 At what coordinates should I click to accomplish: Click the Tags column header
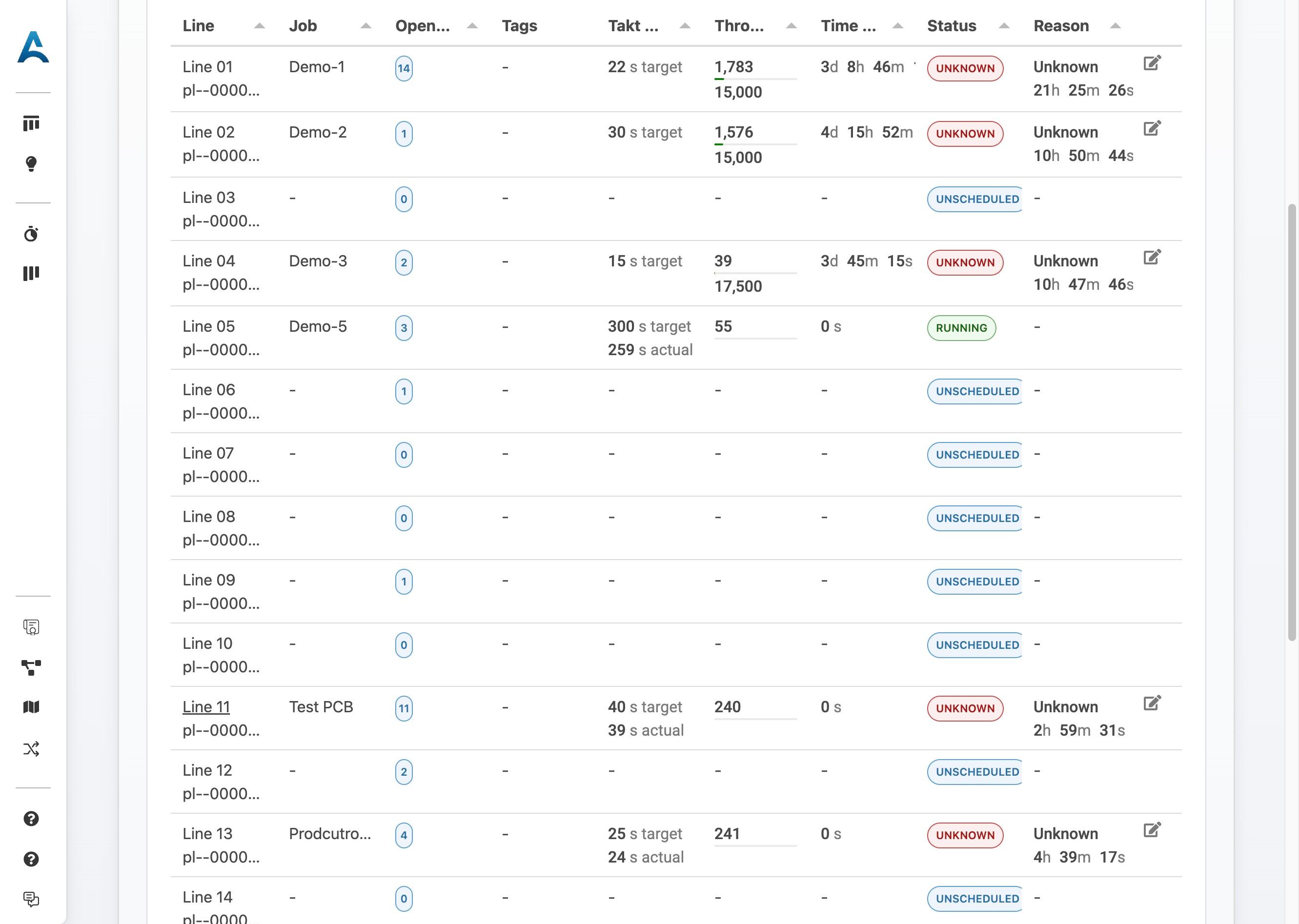pos(519,26)
